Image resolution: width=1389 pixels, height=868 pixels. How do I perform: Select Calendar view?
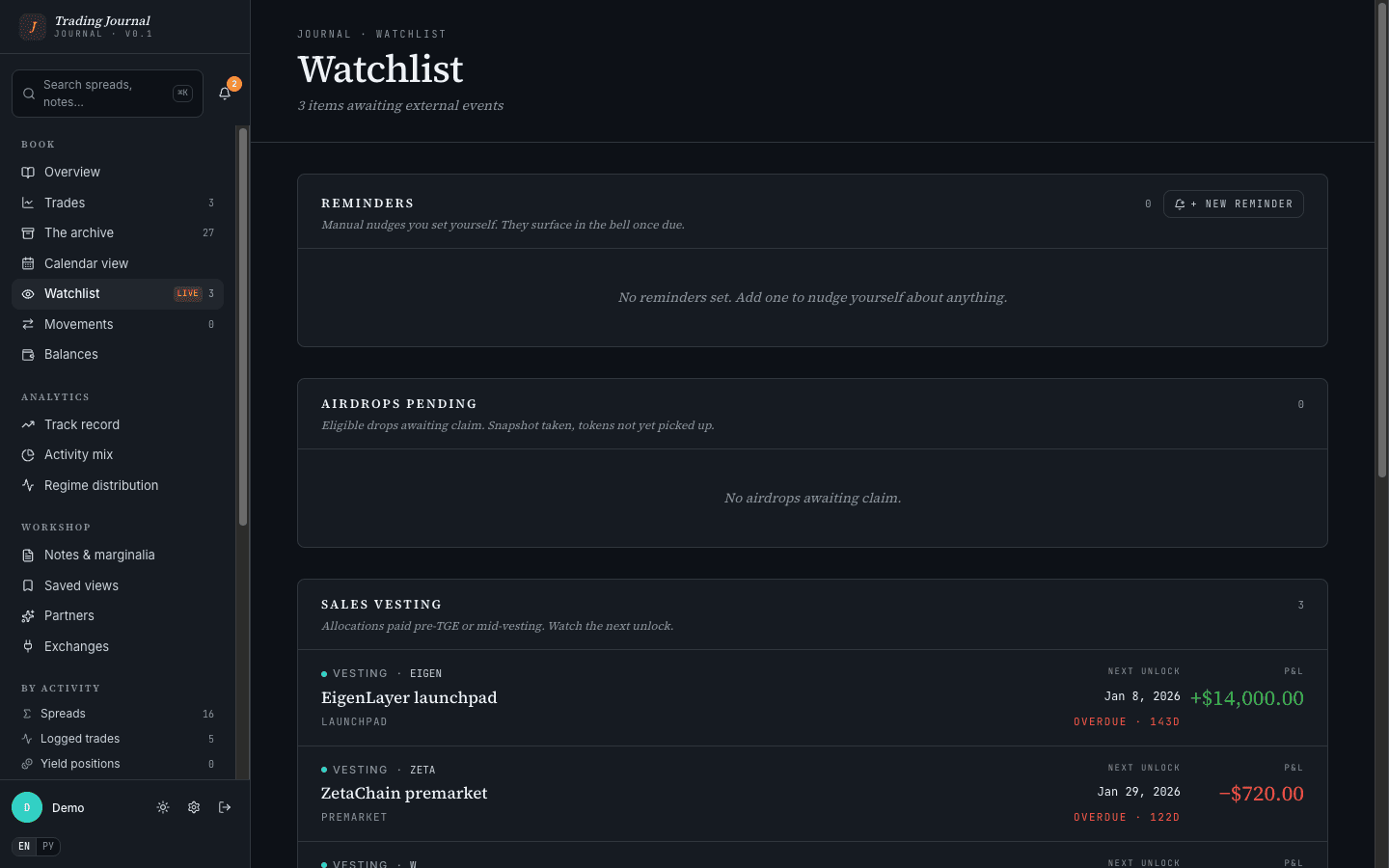pos(118,263)
